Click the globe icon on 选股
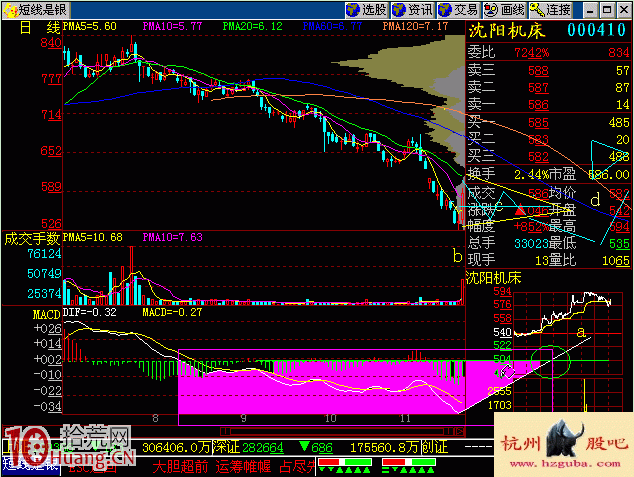The width and height of the screenshot is (634, 477). click(353, 10)
